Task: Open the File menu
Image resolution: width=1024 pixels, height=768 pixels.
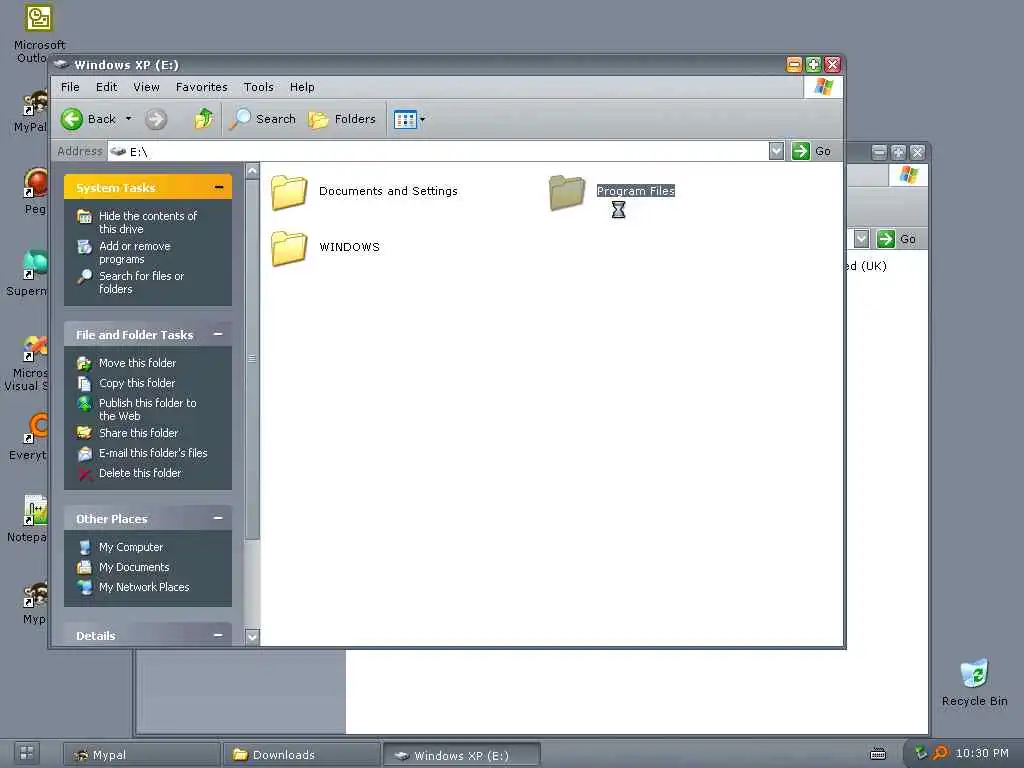Action: tap(70, 87)
